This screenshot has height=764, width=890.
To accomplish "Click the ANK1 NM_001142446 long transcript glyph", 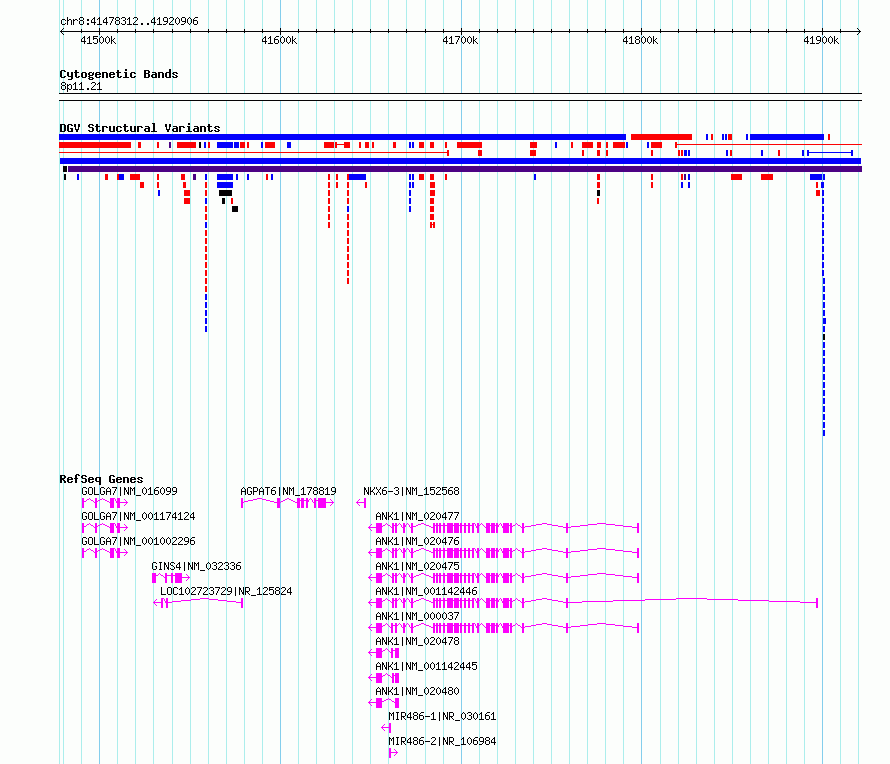I will tap(593, 603).
